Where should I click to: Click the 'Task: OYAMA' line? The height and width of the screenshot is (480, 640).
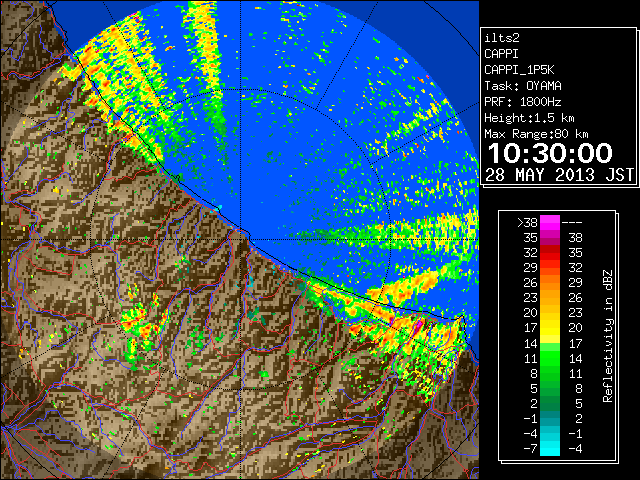pos(523,86)
